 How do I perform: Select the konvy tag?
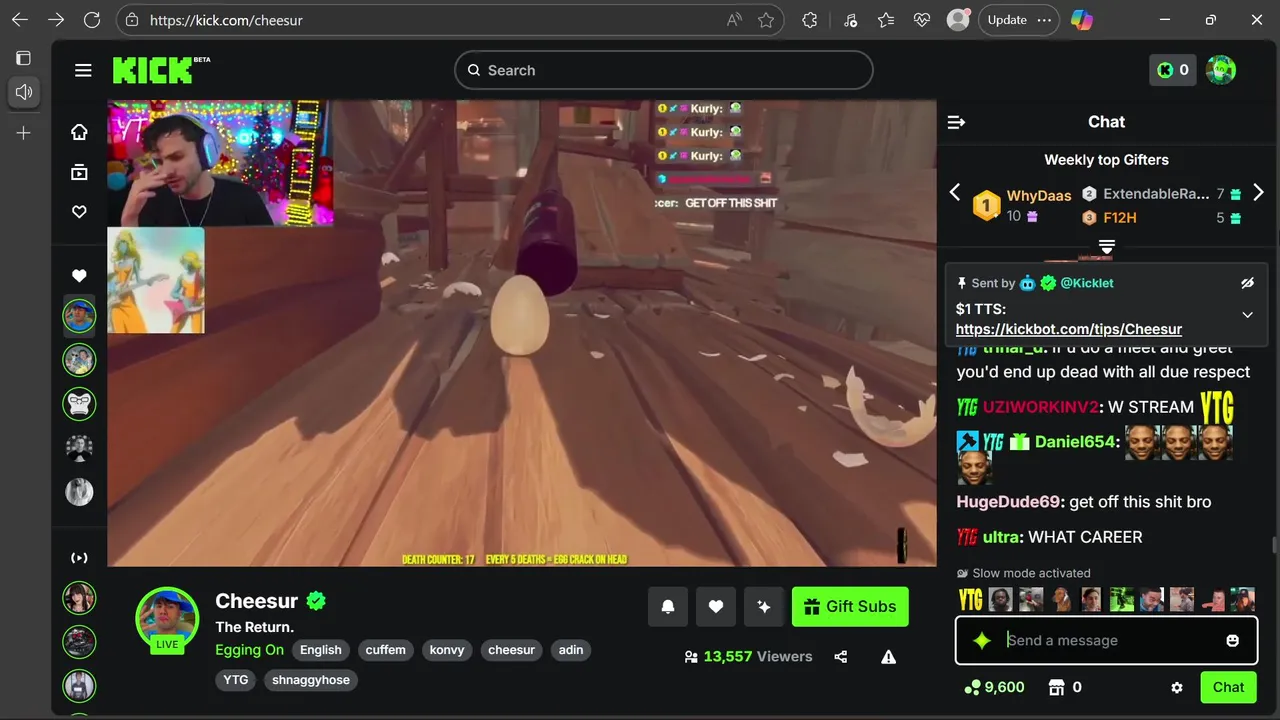point(447,650)
